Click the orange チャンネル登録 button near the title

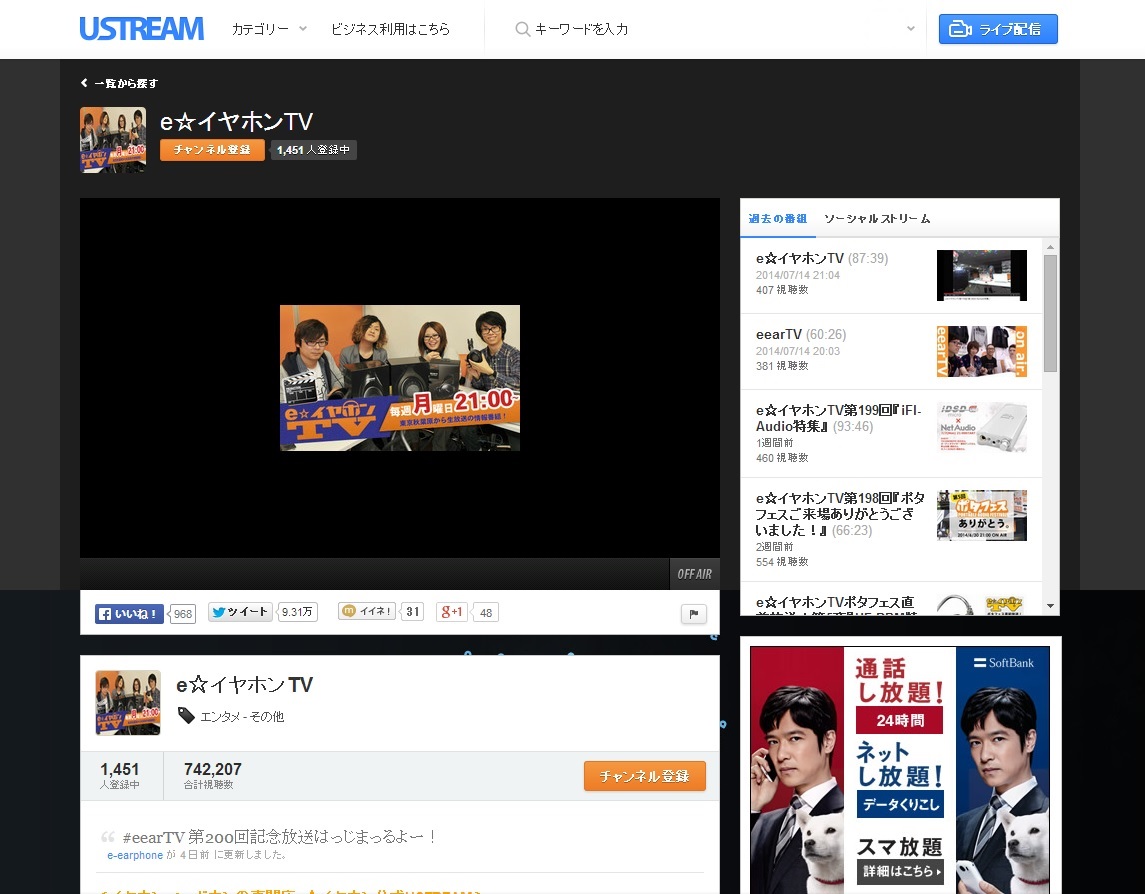coord(212,150)
